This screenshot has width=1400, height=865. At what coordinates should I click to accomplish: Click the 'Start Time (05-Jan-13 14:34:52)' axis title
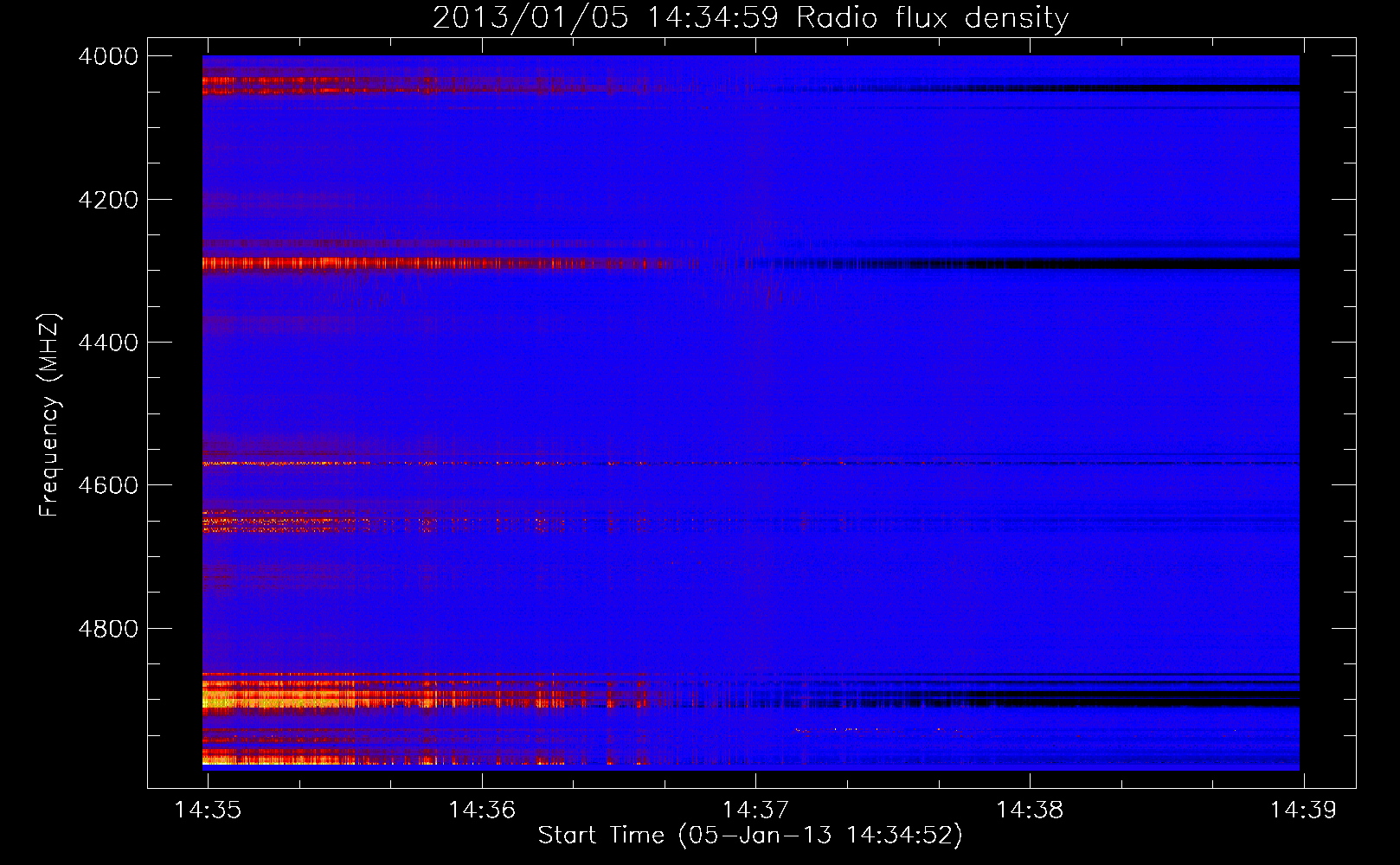[750, 836]
